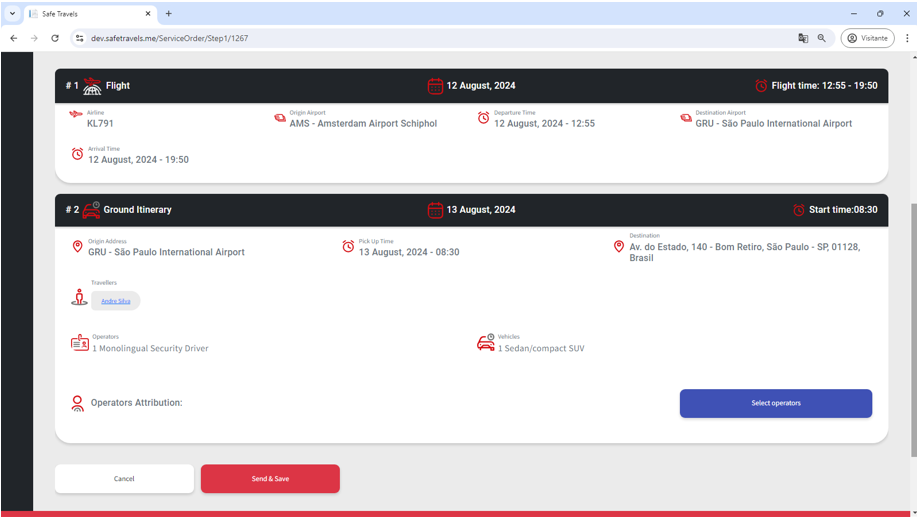Expand the tab search dropdown arrow
This screenshot has height=517, width=917.
pyautogui.click(x=13, y=14)
